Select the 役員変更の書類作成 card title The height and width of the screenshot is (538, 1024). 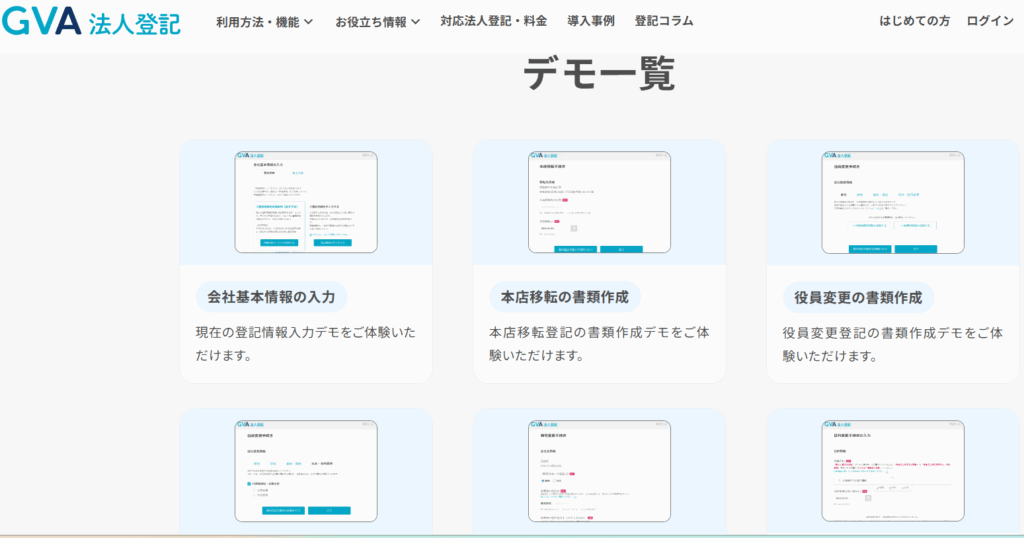858,297
